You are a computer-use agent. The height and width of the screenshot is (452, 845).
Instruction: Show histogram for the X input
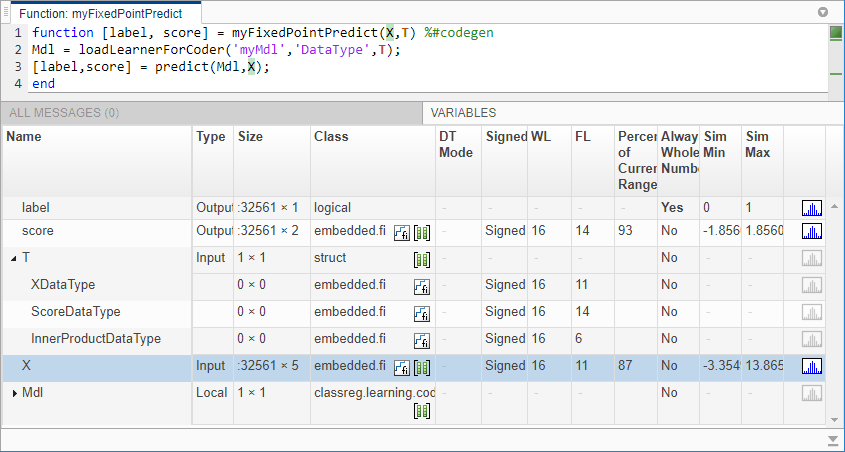(x=811, y=366)
